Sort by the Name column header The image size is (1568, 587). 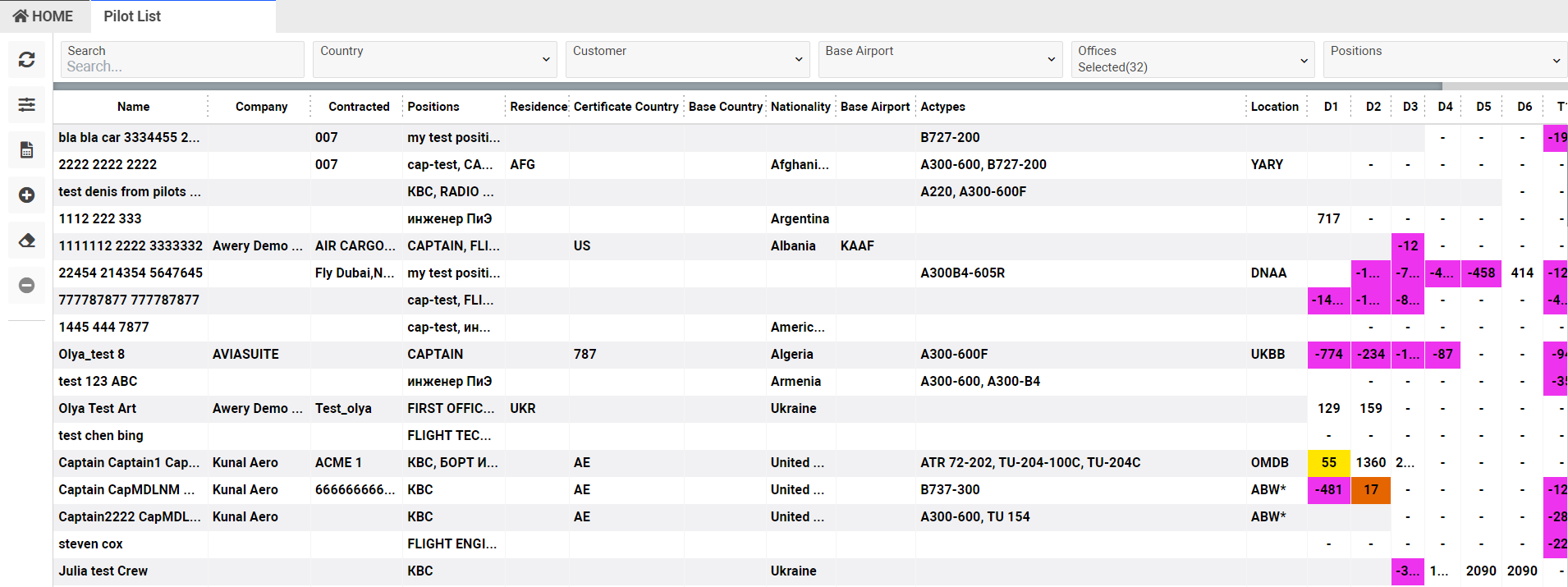pyautogui.click(x=133, y=107)
